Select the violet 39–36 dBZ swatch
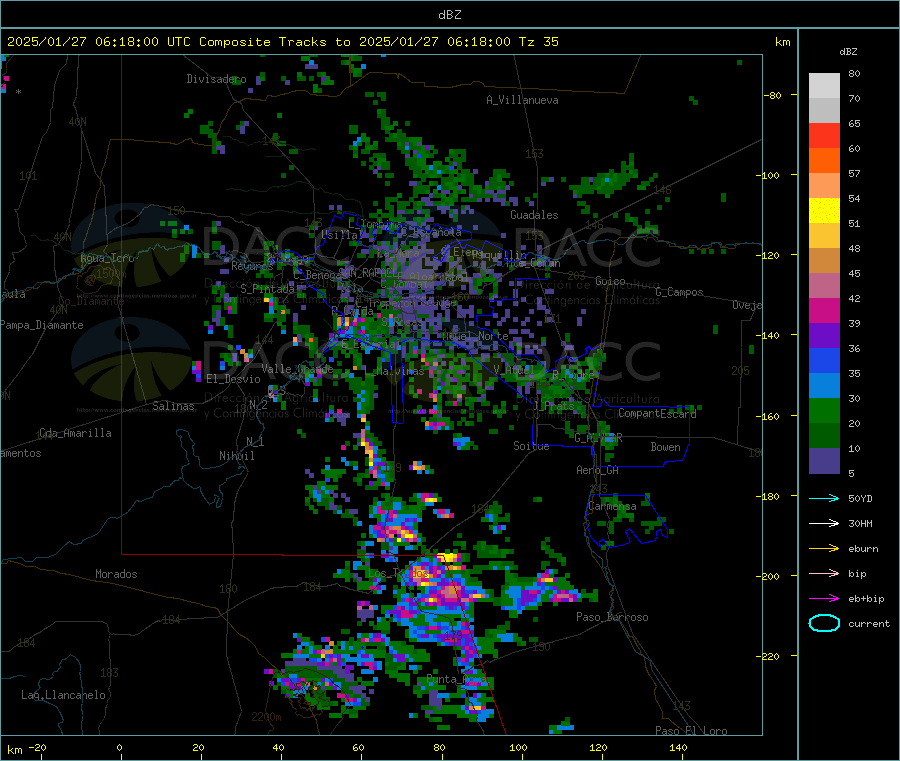 pyautogui.click(x=824, y=336)
